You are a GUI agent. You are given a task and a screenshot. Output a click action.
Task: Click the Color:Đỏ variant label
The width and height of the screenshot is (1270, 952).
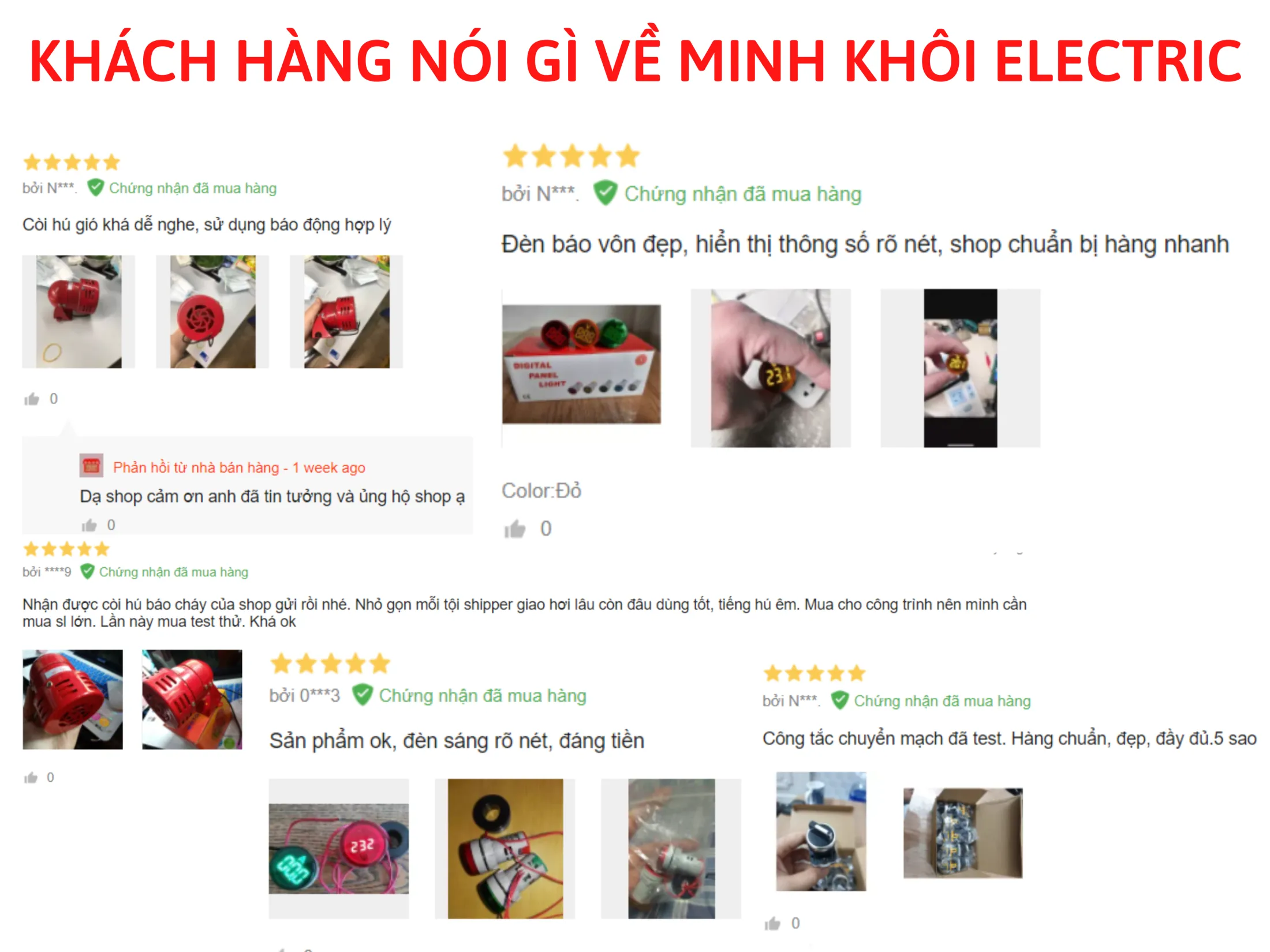(541, 490)
